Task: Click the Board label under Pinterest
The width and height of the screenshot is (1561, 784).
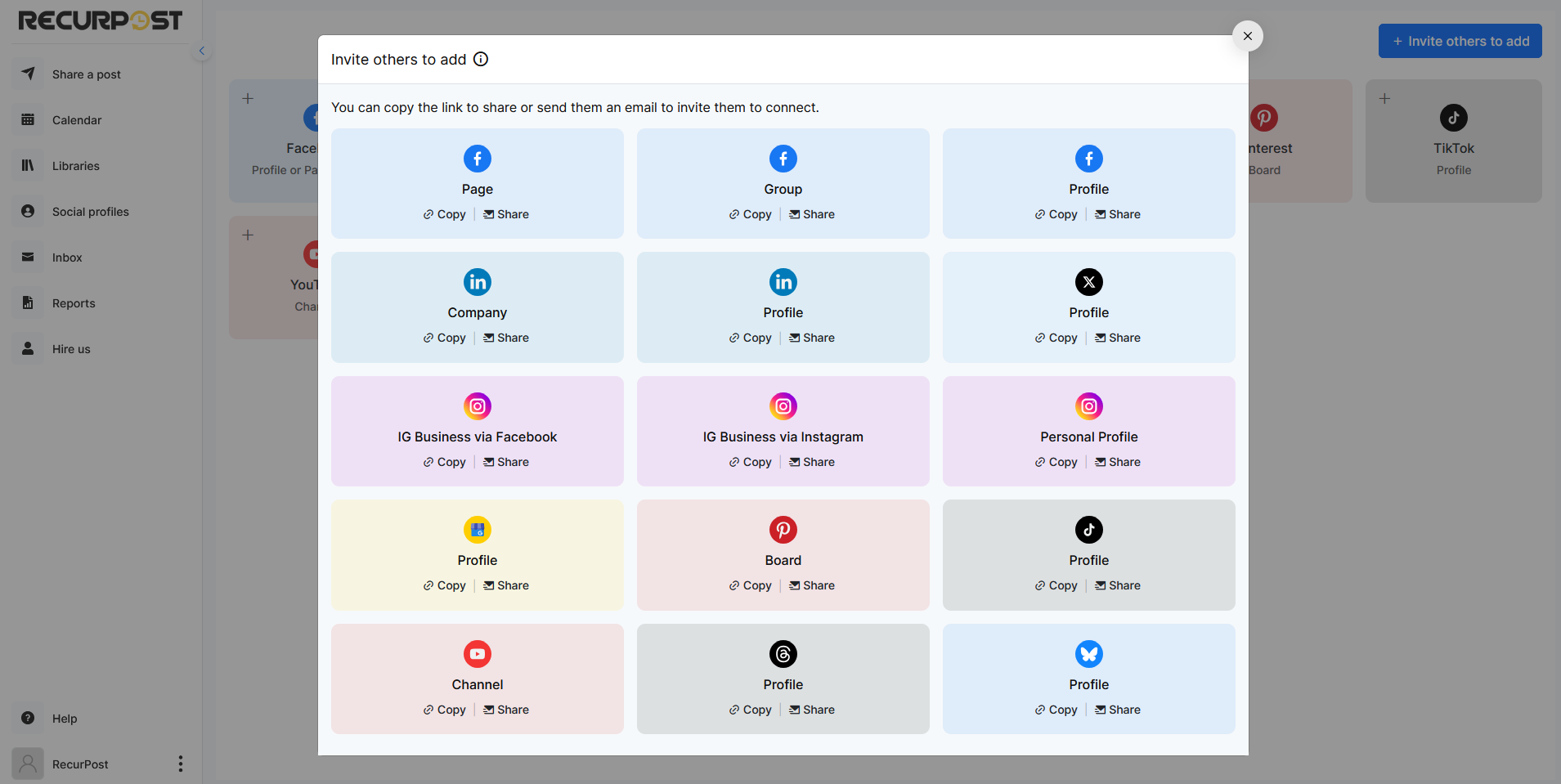Action: coord(783,560)
